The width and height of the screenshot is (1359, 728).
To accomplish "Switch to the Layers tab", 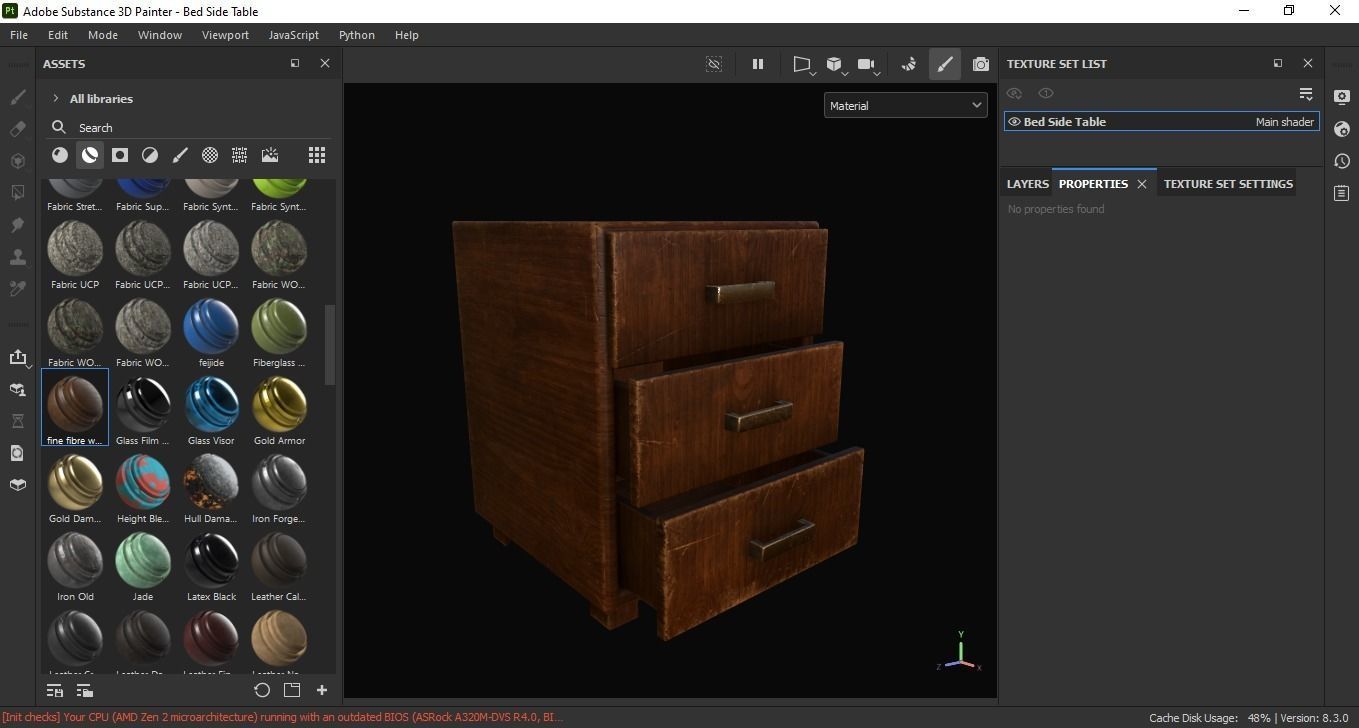I will (x=1027, y=184).
